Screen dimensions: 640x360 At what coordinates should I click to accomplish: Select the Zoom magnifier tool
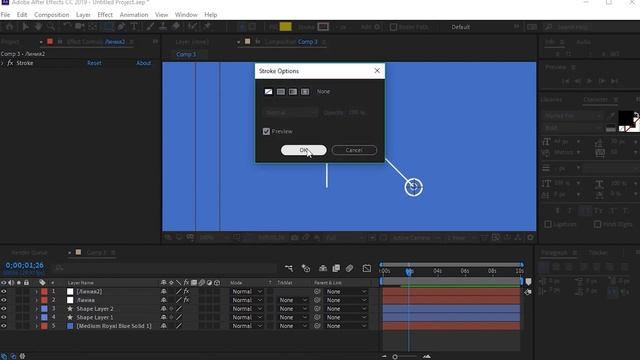click(51, 27)
